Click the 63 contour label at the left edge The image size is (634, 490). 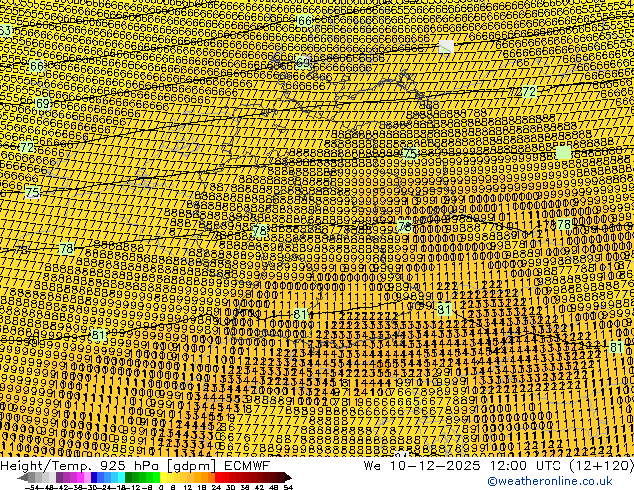coord(5,31)
